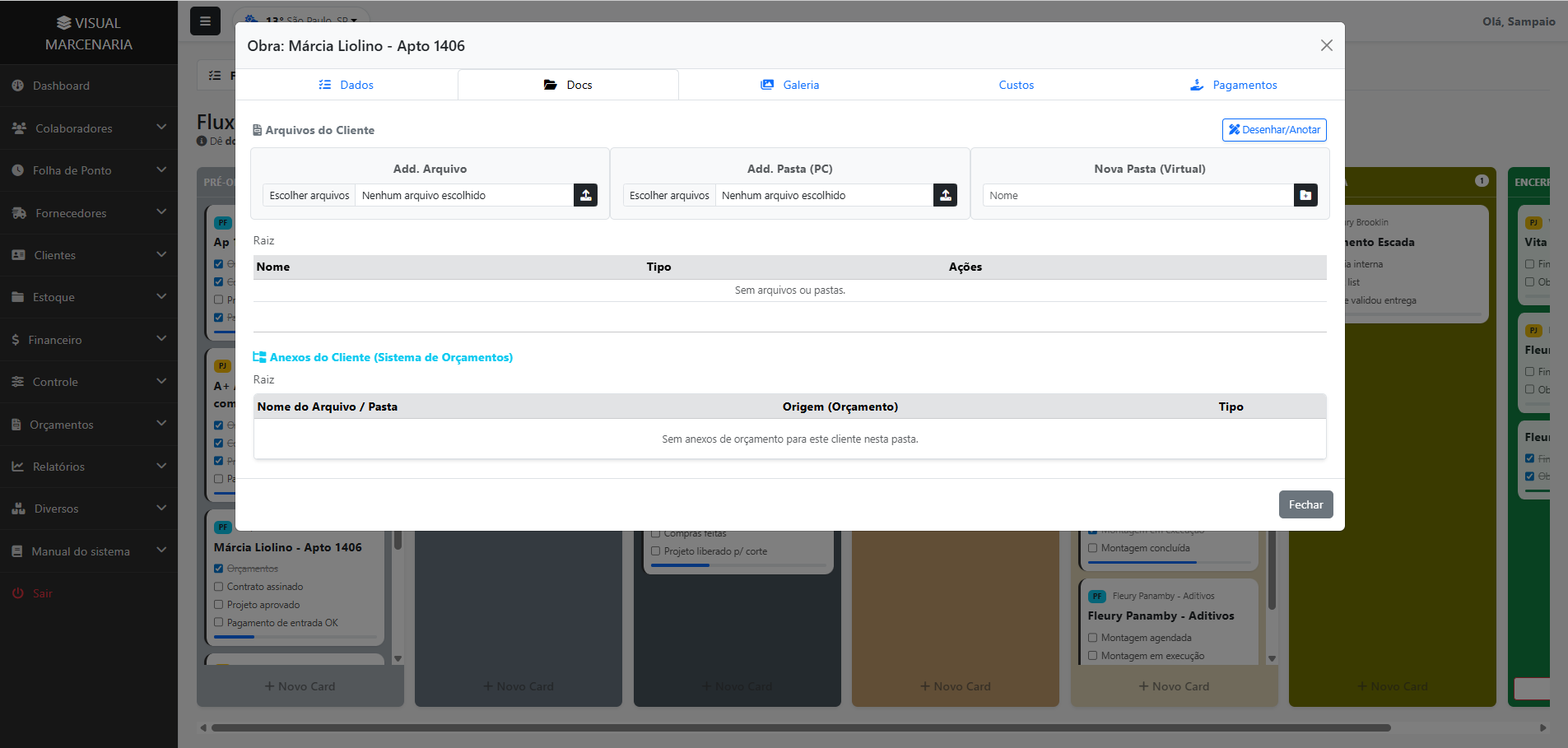The height and width of the screenshot is (748, 1568).
Task: Choose files in the Add. Pasta (PC) picker
Action: [669, 195]
